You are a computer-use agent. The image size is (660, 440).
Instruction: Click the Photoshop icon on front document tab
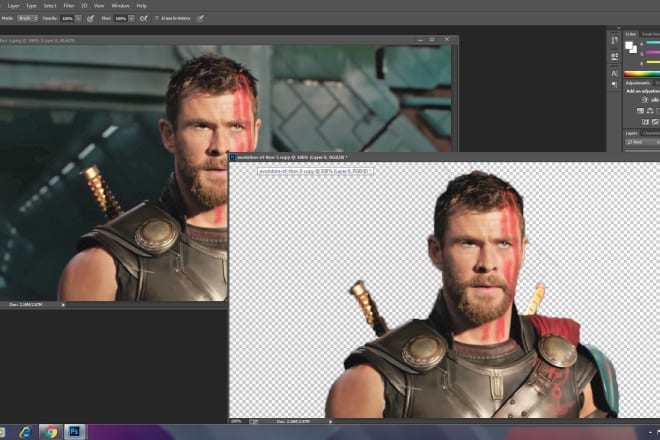tap(232, 157)
